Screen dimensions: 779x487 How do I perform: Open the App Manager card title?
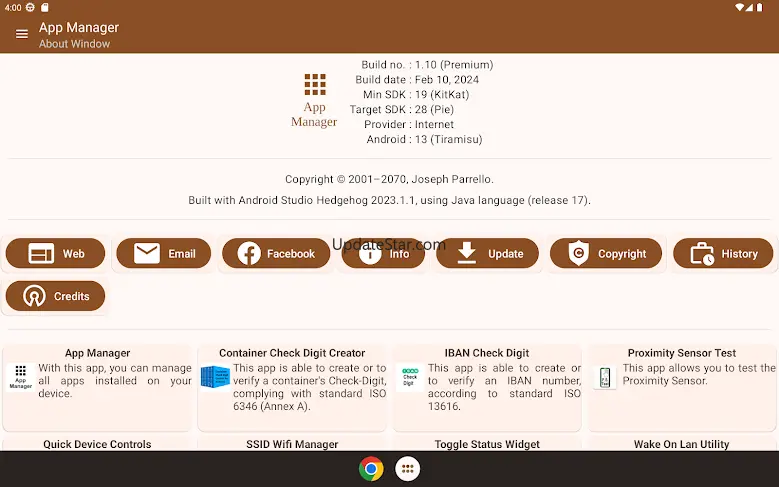click(97, 353)
